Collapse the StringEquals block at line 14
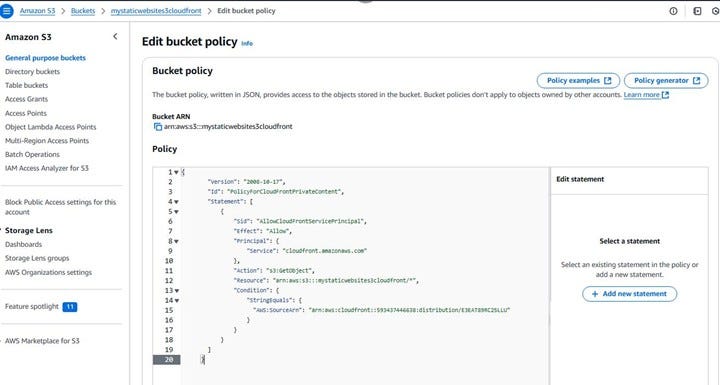720x385 pixels. click(176, 300)
